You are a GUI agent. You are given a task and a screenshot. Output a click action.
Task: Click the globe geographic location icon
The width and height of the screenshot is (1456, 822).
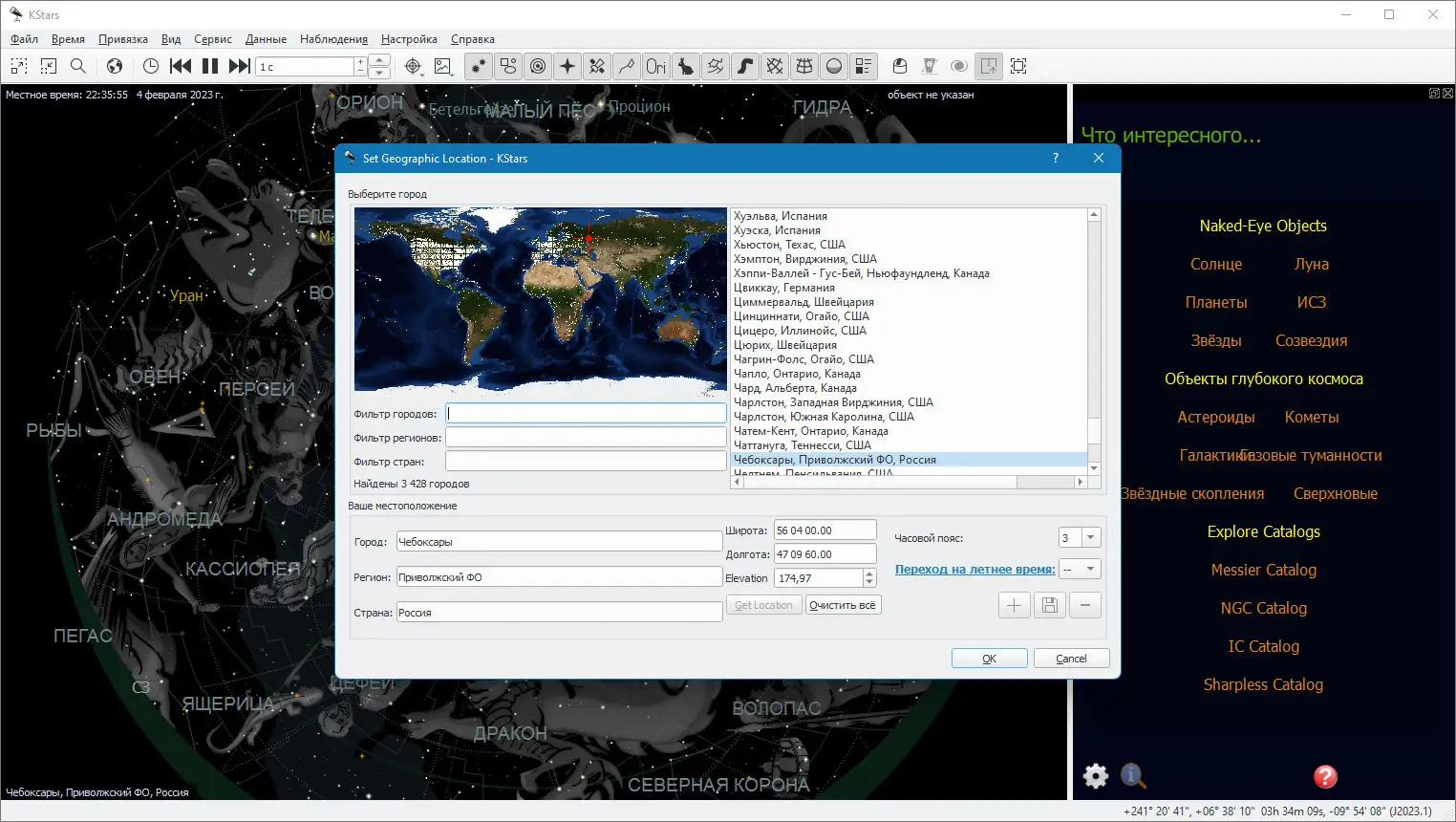[115, 66]
